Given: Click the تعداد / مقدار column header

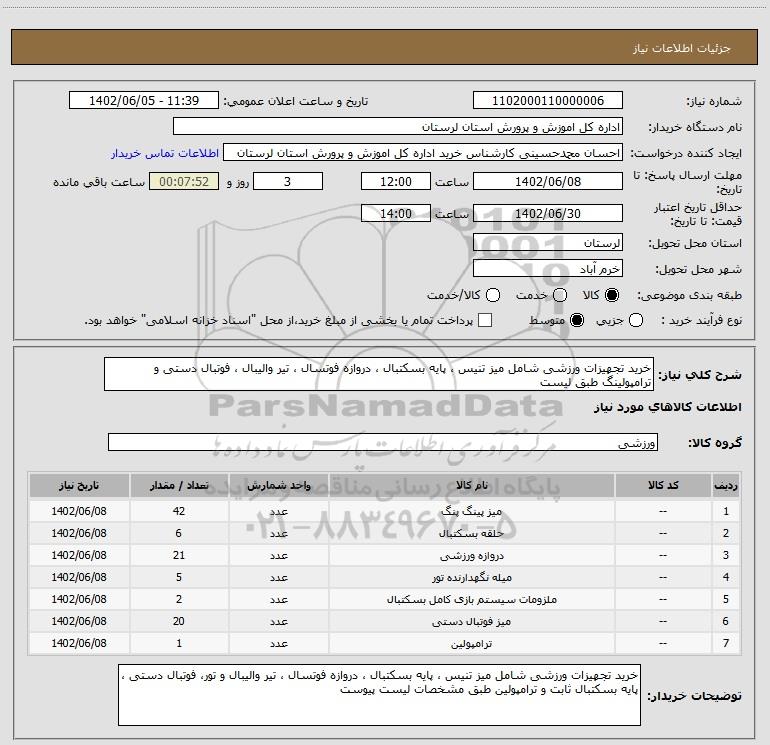Looking at the screenshot, I should point(179,485).
